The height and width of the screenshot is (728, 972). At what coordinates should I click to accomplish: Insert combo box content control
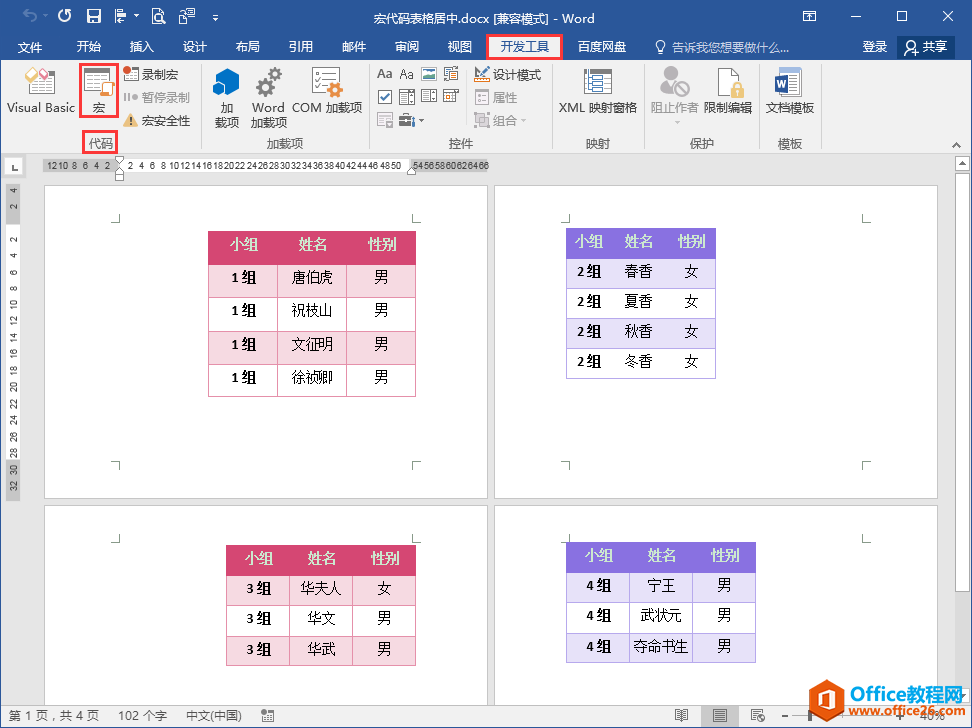[407, 97]
